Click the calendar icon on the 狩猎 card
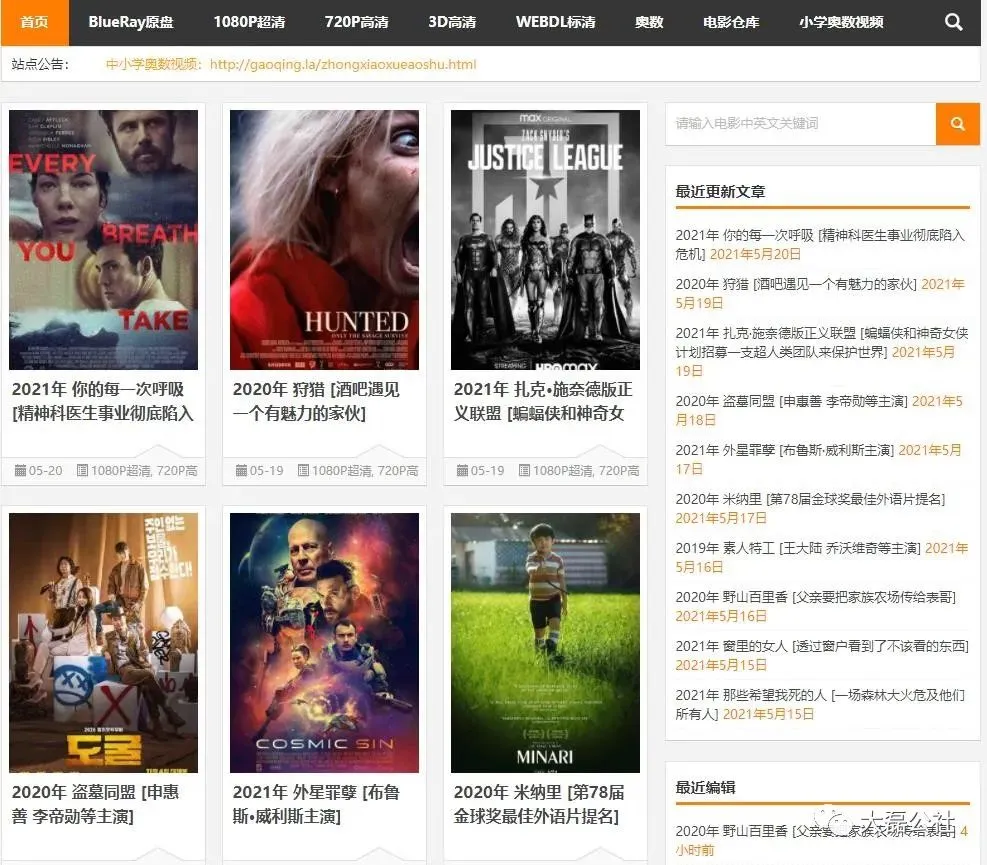Image resolution: width=987 pixels, height=865 pixels. coord(241,470)
